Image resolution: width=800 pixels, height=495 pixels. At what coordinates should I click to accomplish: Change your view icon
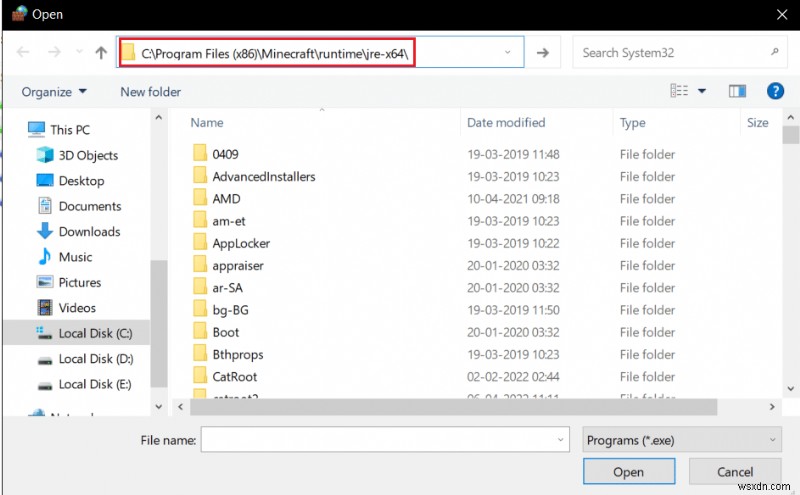(679, 91)
